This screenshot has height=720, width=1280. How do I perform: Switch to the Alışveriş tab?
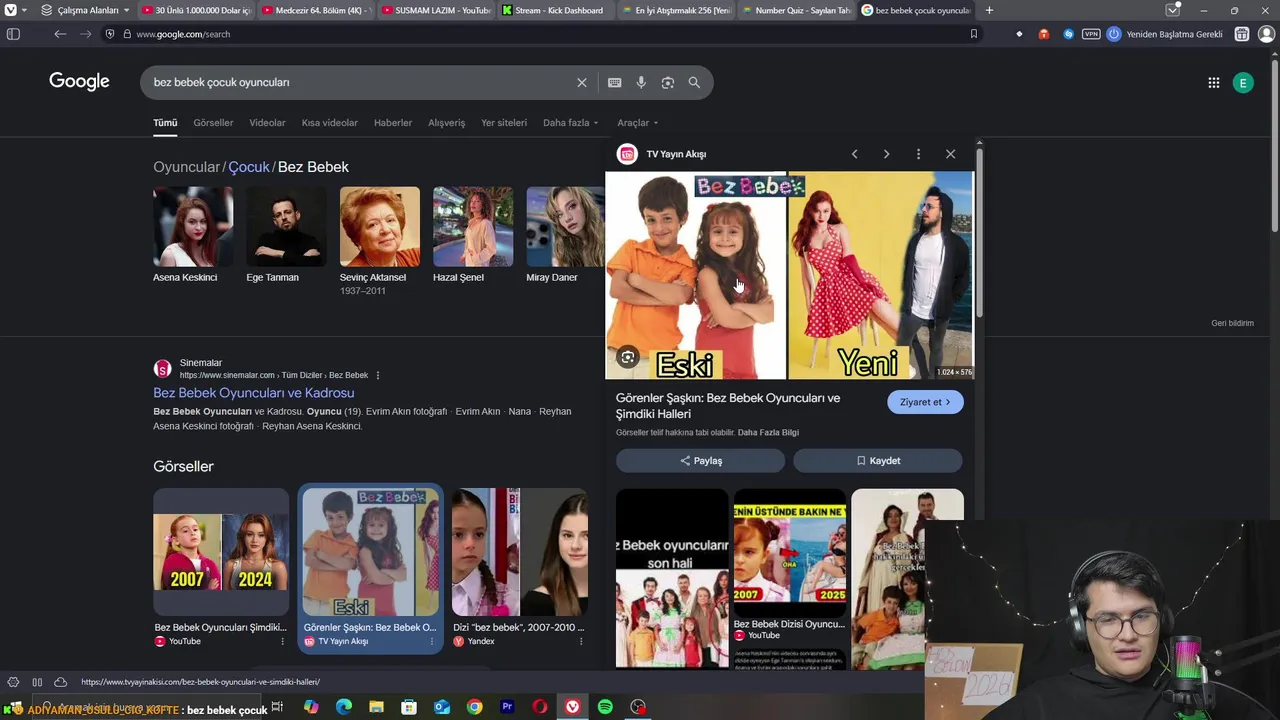[447, 123]
